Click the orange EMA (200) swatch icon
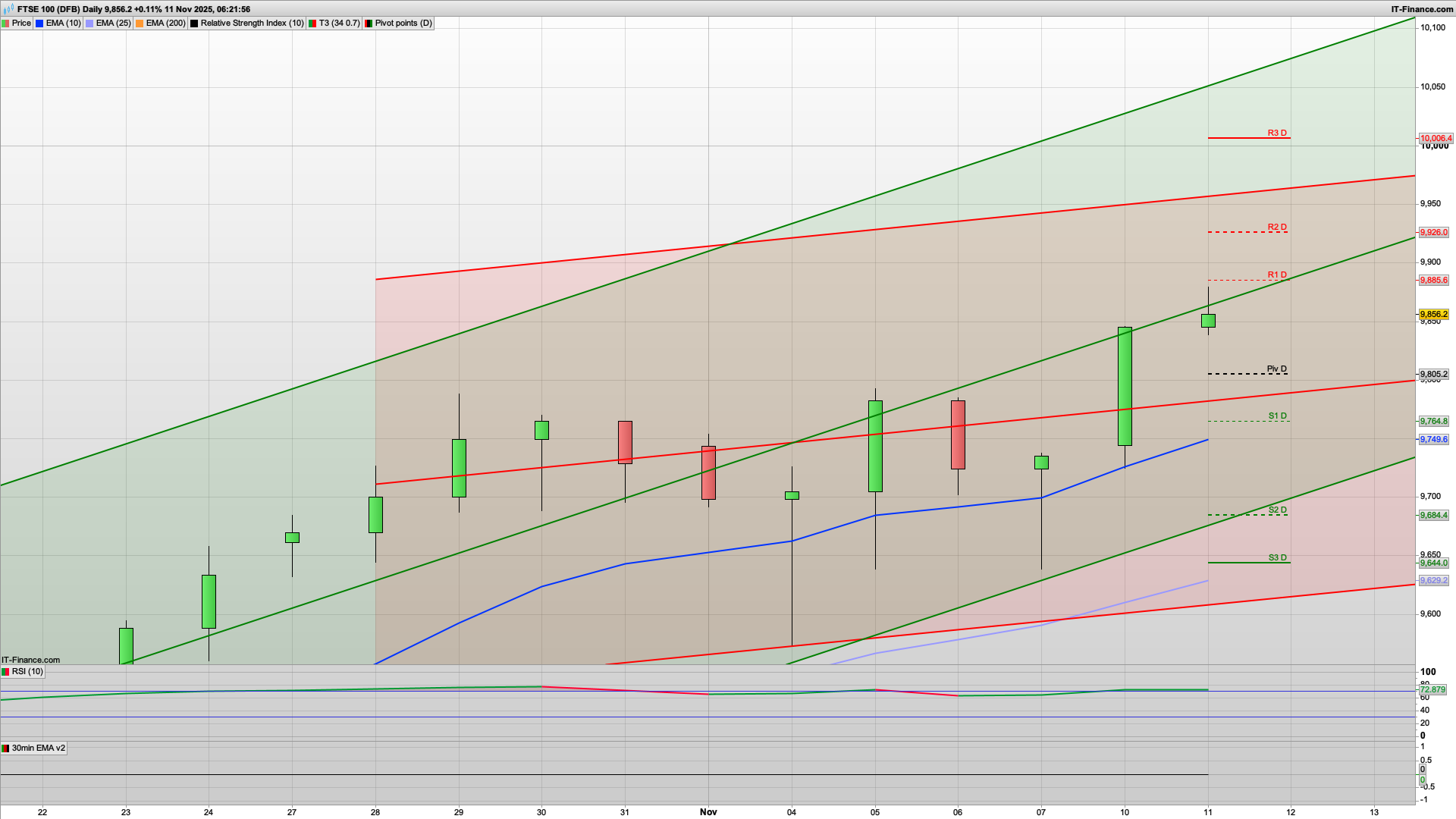This screenshot has width=1456, height=819. point(140,24)
